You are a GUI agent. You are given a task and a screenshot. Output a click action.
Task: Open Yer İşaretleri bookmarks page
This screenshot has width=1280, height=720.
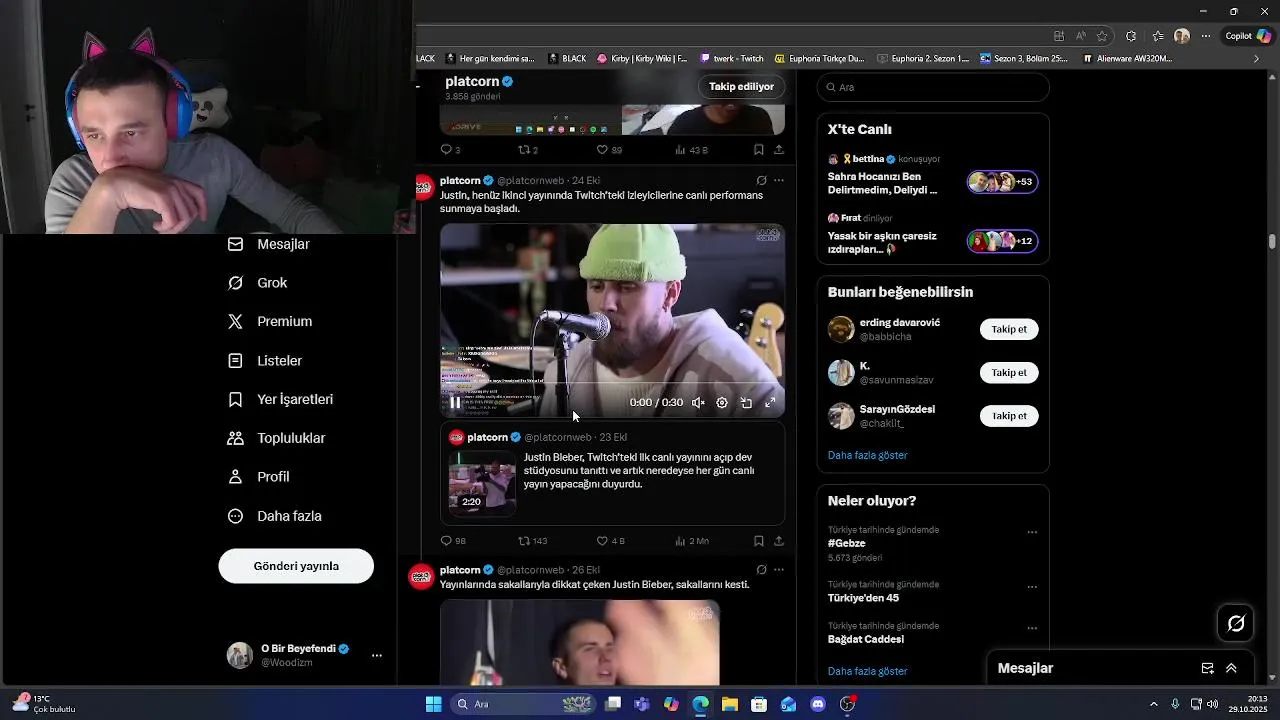(280, 399)
